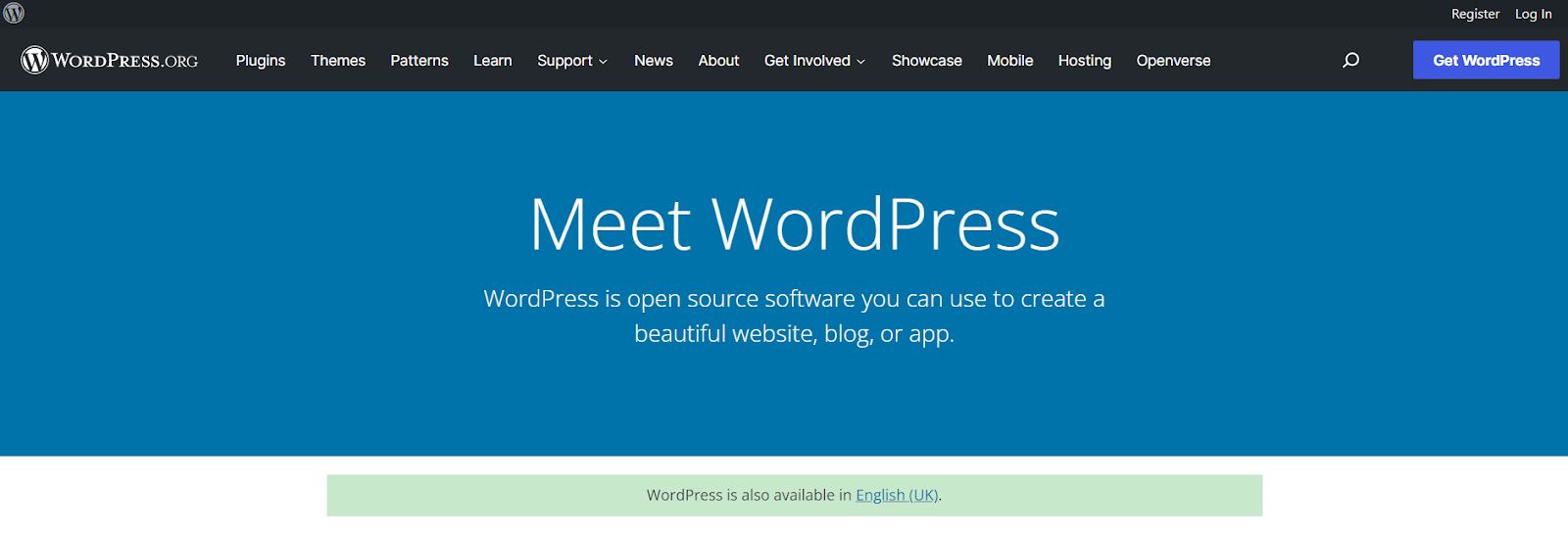
Task: Follow the English (UK) link
Action: tap(897, 495)
